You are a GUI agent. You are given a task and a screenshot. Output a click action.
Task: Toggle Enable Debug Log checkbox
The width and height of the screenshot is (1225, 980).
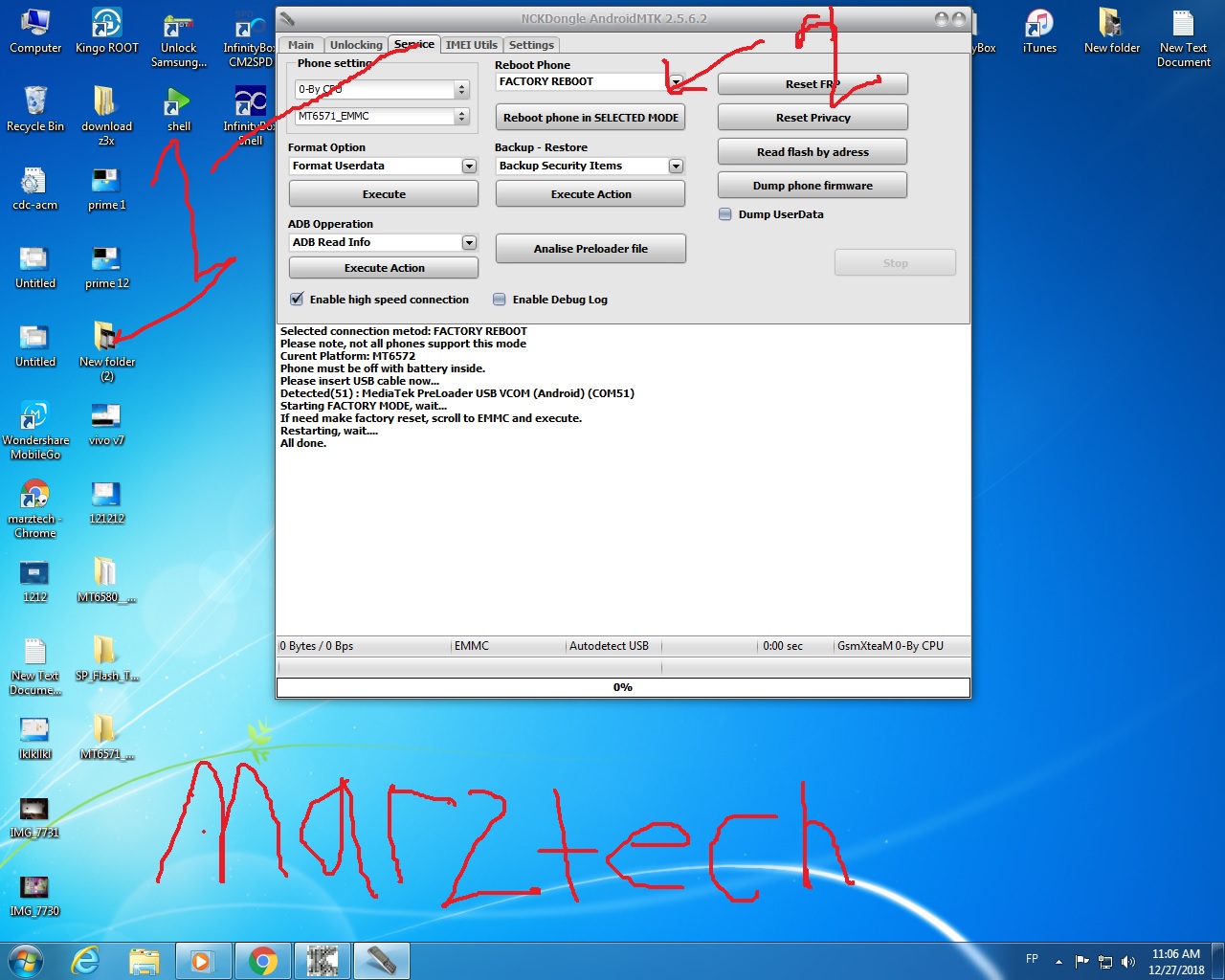pyautogui.click(x=500, y=300)
